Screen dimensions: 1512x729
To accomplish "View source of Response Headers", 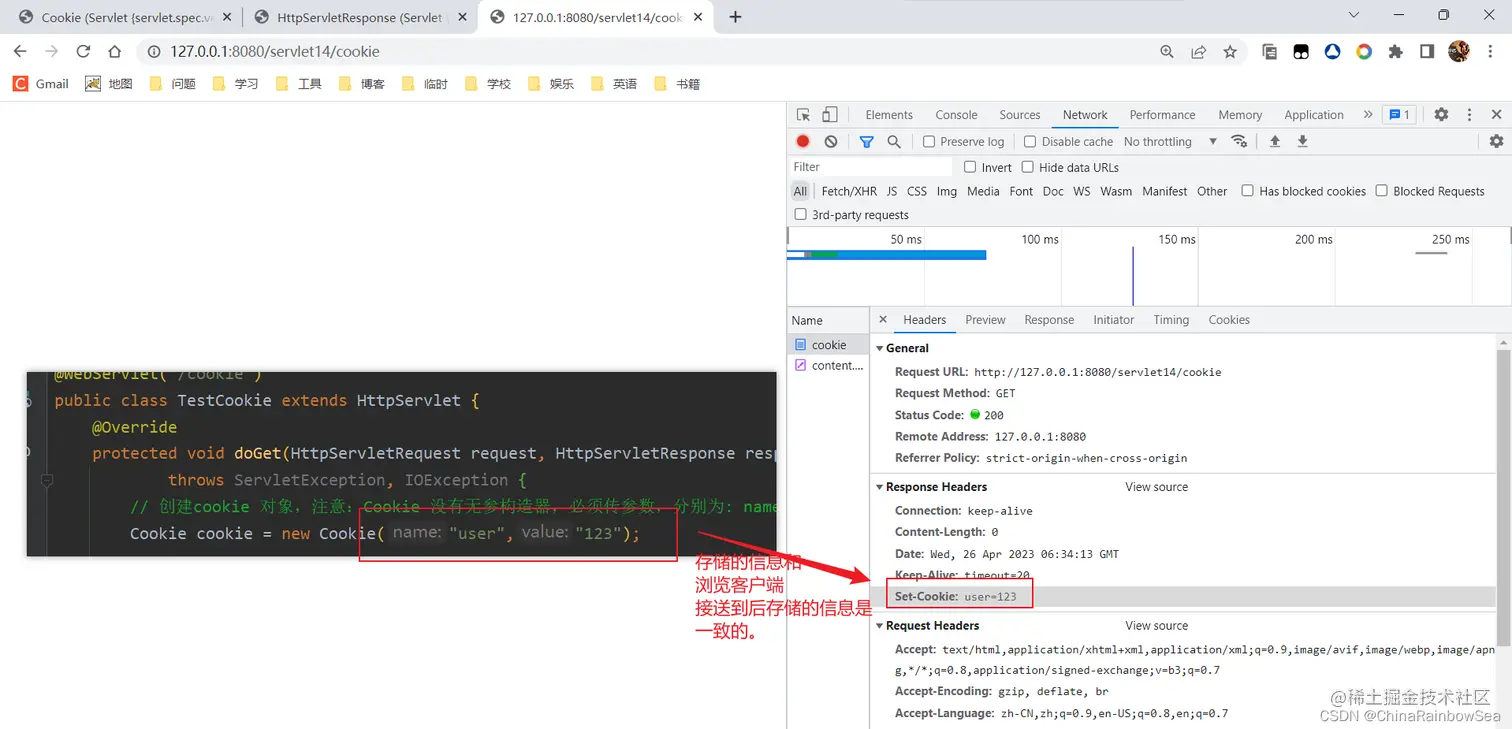I will [1157, 487].
